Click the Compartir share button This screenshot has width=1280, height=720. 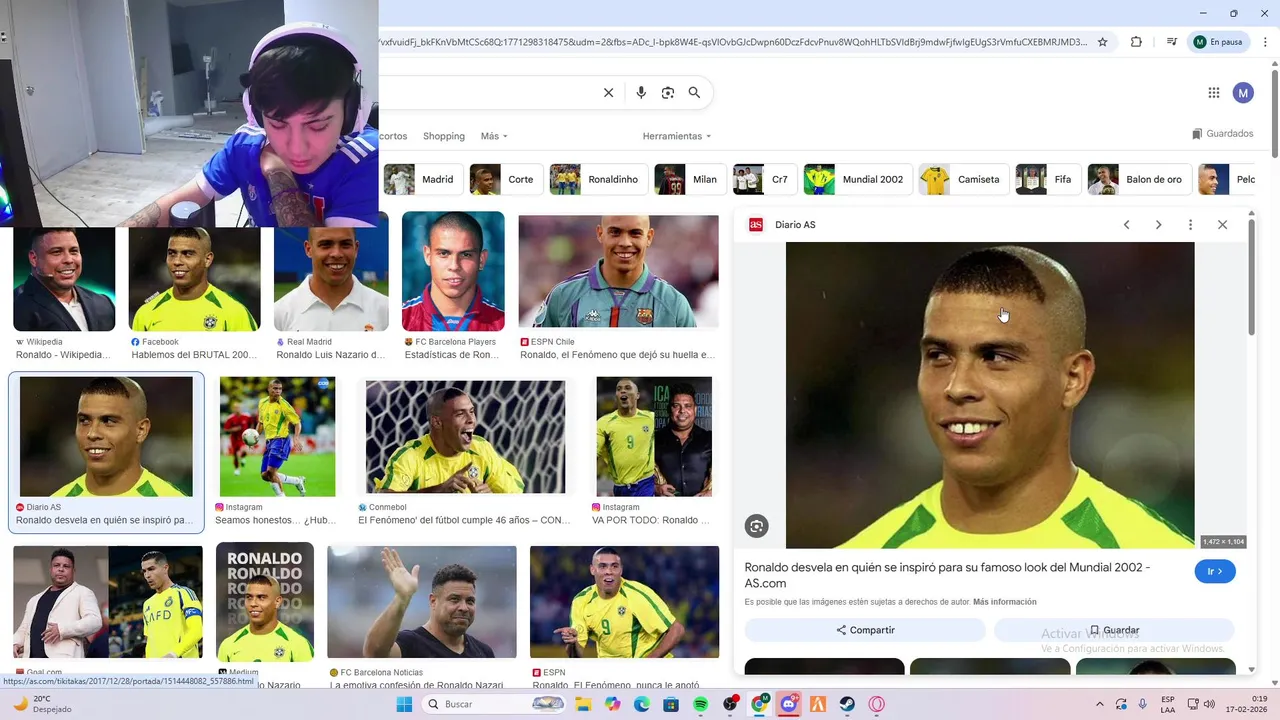[x=865, y=630]
